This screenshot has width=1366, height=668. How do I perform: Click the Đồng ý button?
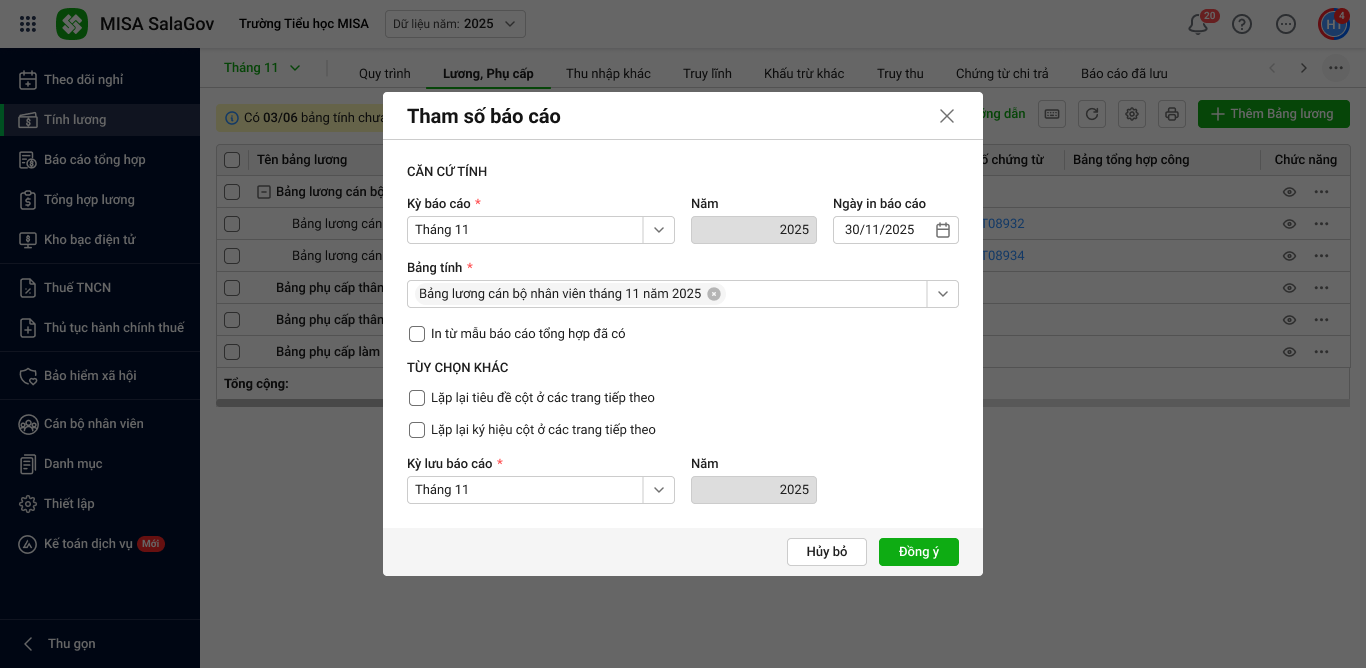tap(918, 552)
